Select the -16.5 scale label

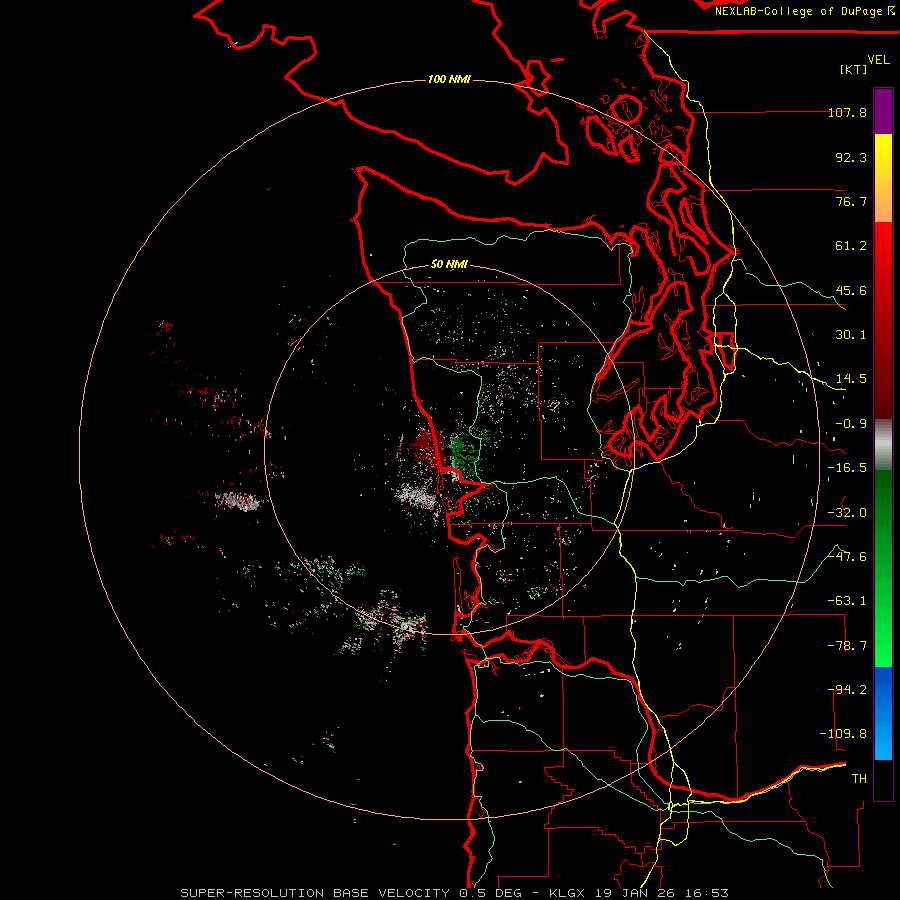(x=847, y=468)
